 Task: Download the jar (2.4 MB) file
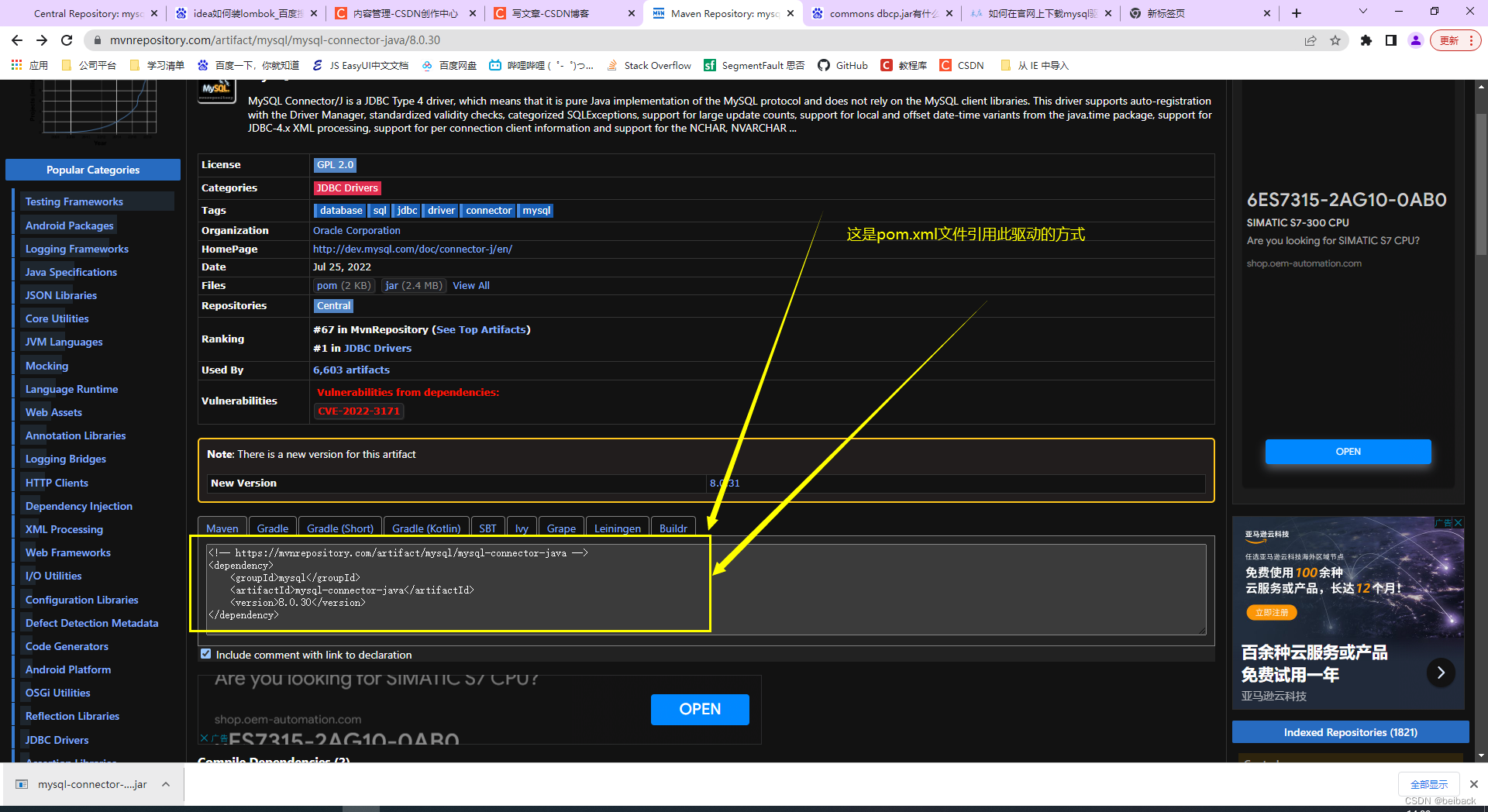(x=414, y=285)
